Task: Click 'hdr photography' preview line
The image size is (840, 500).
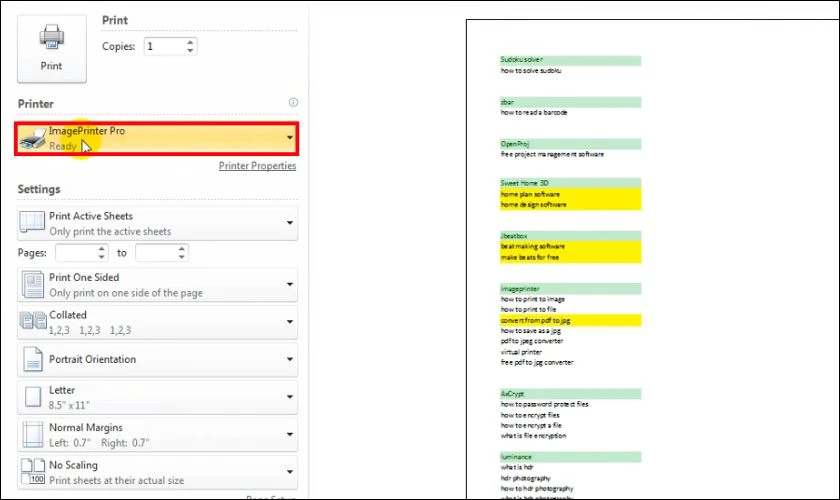Action: point(525,478)
